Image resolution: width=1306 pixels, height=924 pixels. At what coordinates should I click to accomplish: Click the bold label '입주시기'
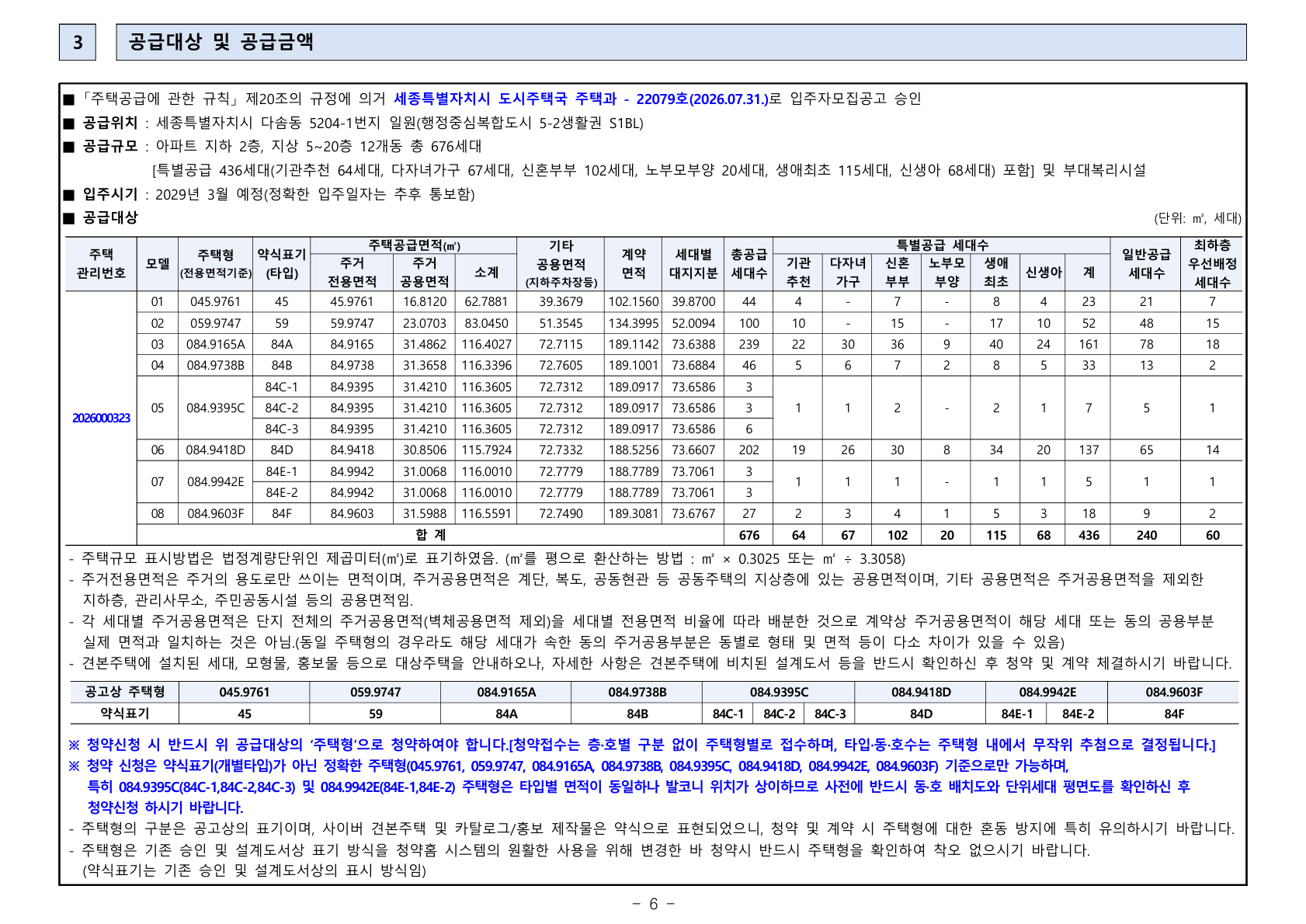[x=110, y=194]
